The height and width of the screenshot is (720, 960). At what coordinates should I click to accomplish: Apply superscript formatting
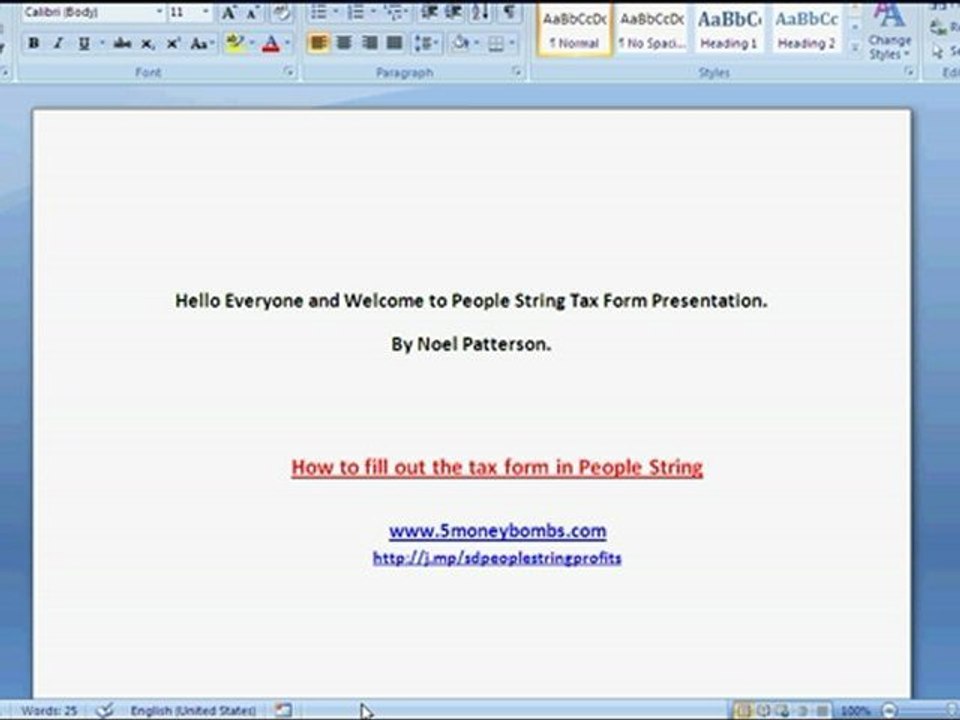[x=173, y=43]
